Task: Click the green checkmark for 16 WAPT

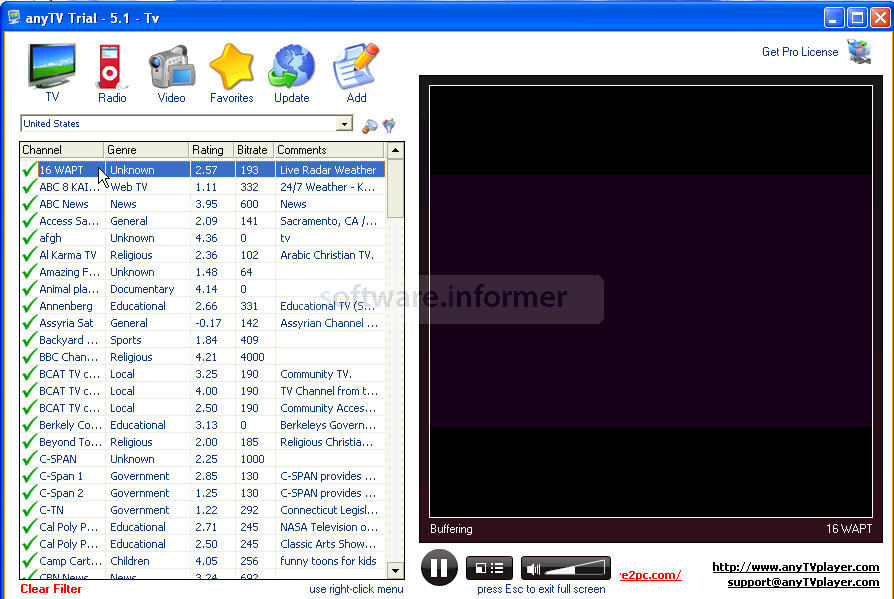Action: (30, 170)
